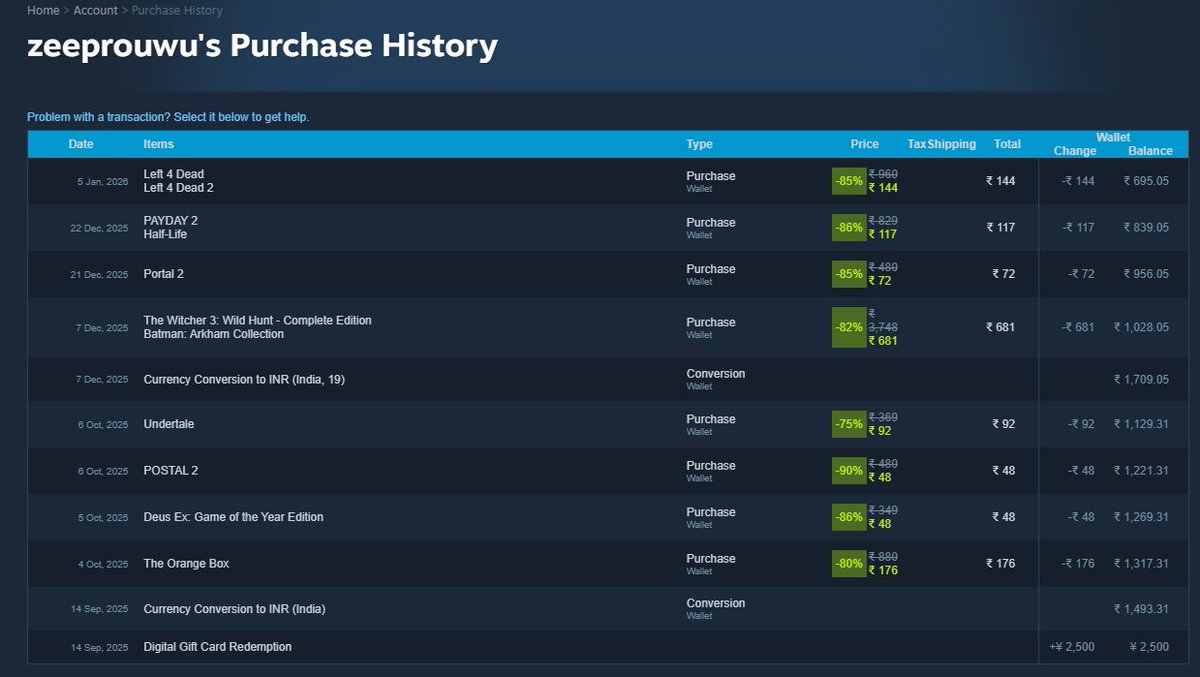Click the ₹ 695.05 wallet balance
The height and width of the screenshot is (677, 1200).
1146,181
